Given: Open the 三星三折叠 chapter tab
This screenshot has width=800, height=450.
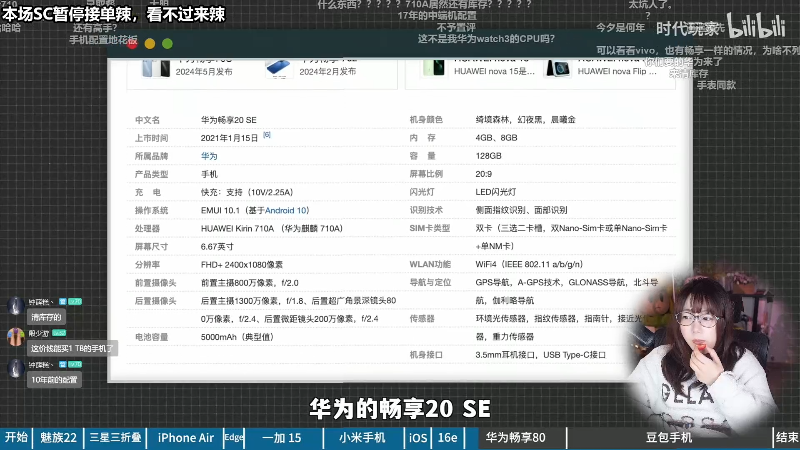Looking at the screenshot, I should pos(115,438).
